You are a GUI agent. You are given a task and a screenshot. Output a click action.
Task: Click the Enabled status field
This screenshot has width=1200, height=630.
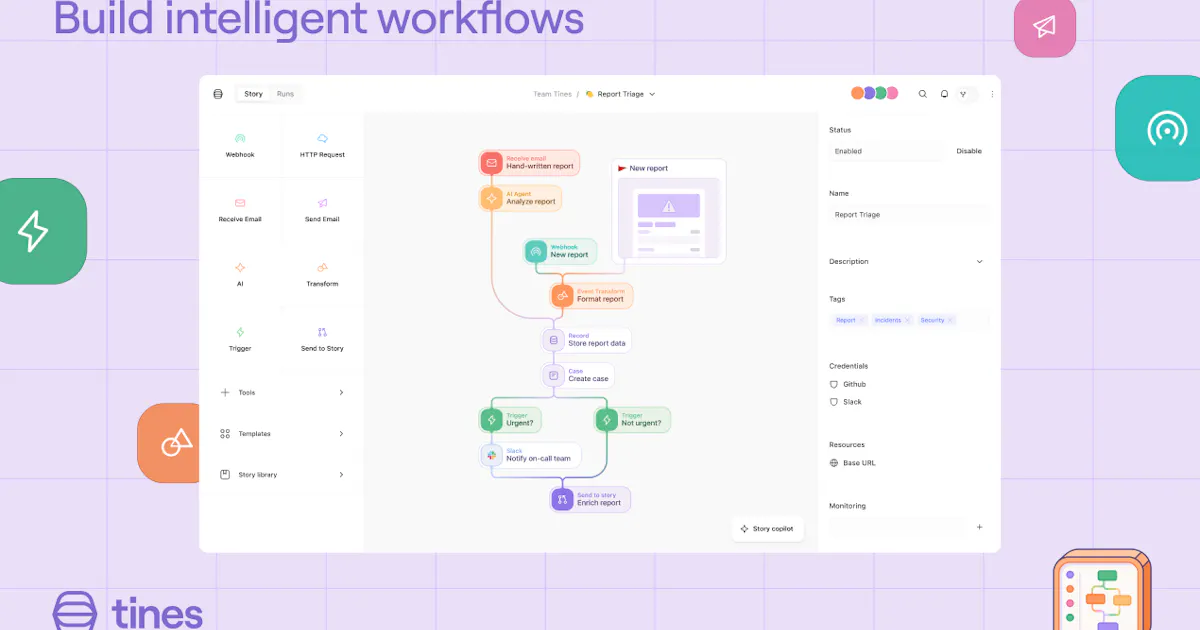point(886,151)
